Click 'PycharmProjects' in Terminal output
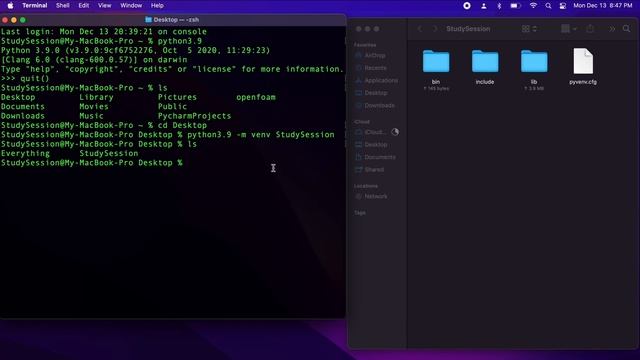 (194, 116)
